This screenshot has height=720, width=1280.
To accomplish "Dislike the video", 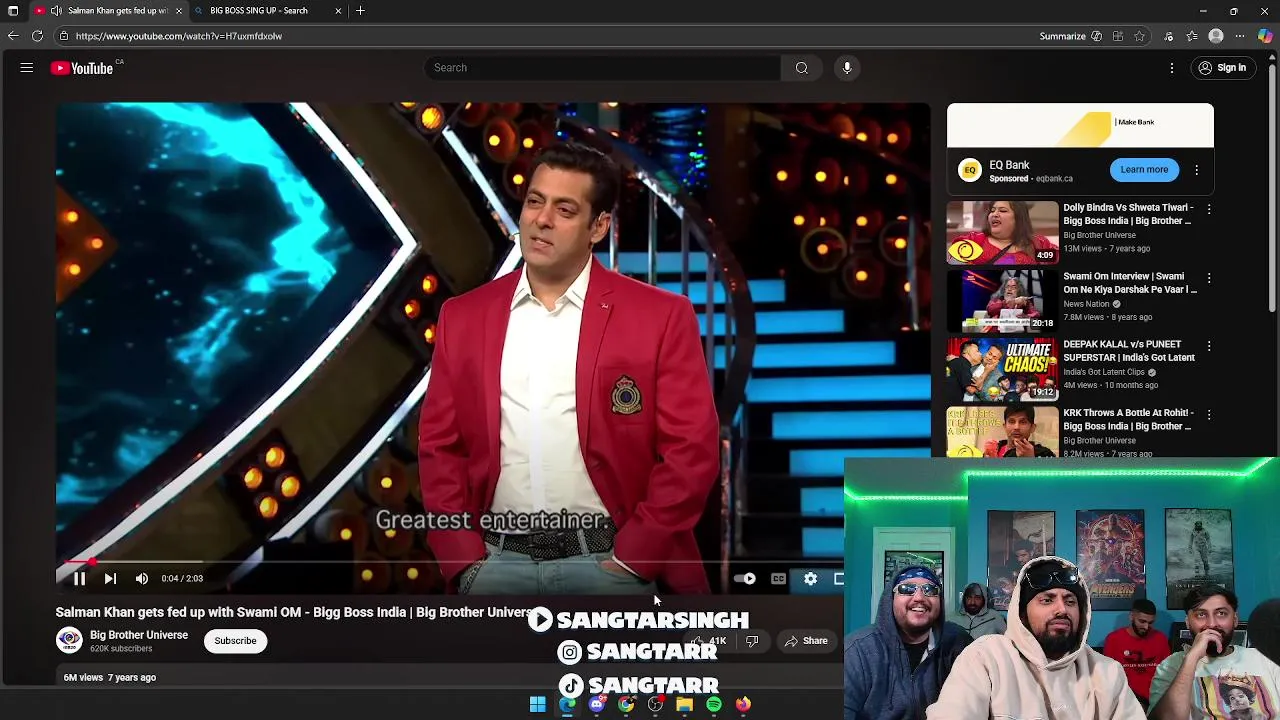I will point(752,641).
